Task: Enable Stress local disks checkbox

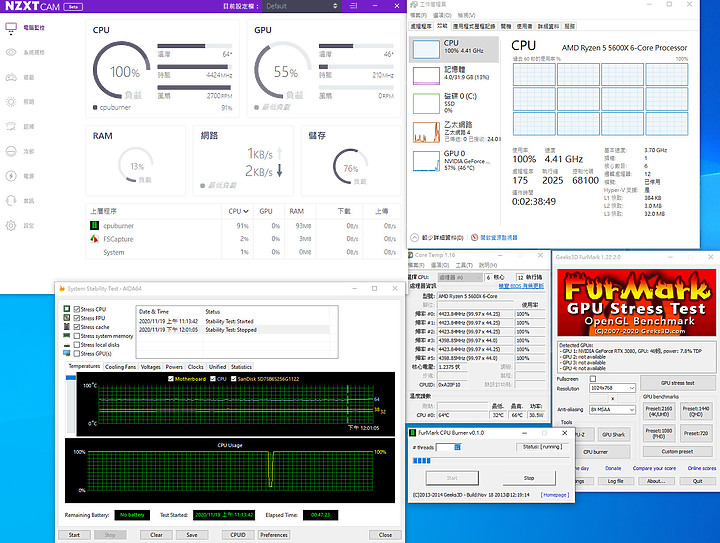Action: pos(77,345)
